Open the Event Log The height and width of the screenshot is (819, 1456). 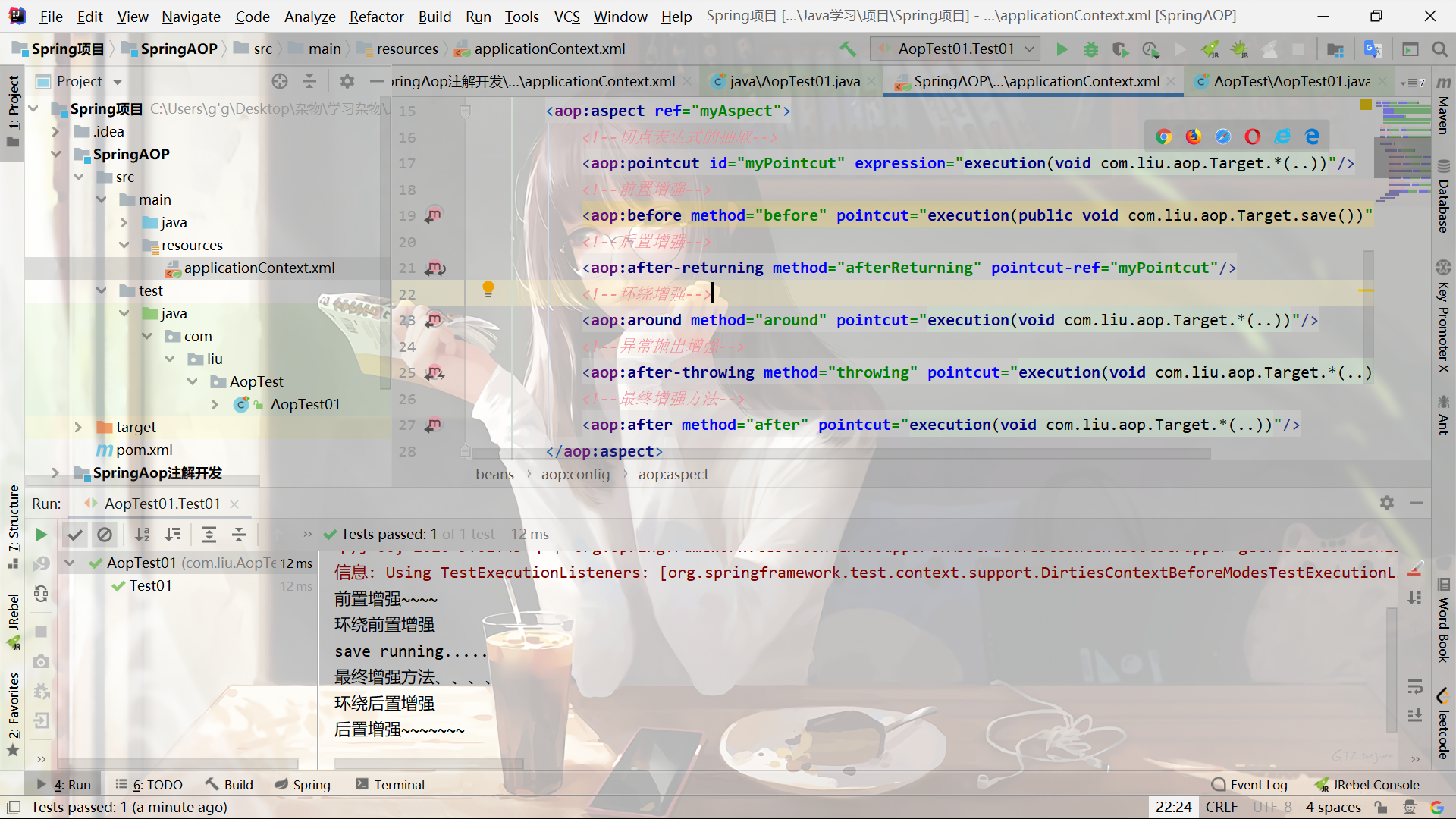pyautogui.click(x=1250, y=785)
